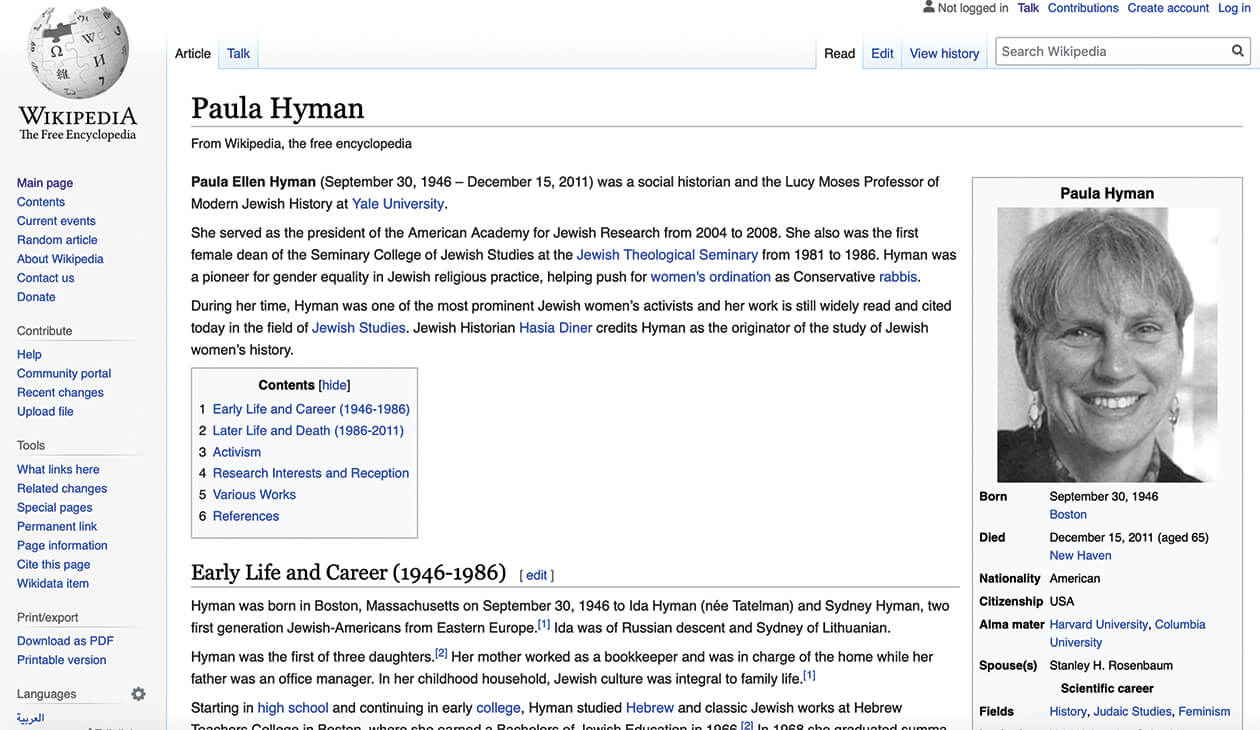Click the Donate link in sidebar
Screen dimensions: 1260x730
pos(35,296)
